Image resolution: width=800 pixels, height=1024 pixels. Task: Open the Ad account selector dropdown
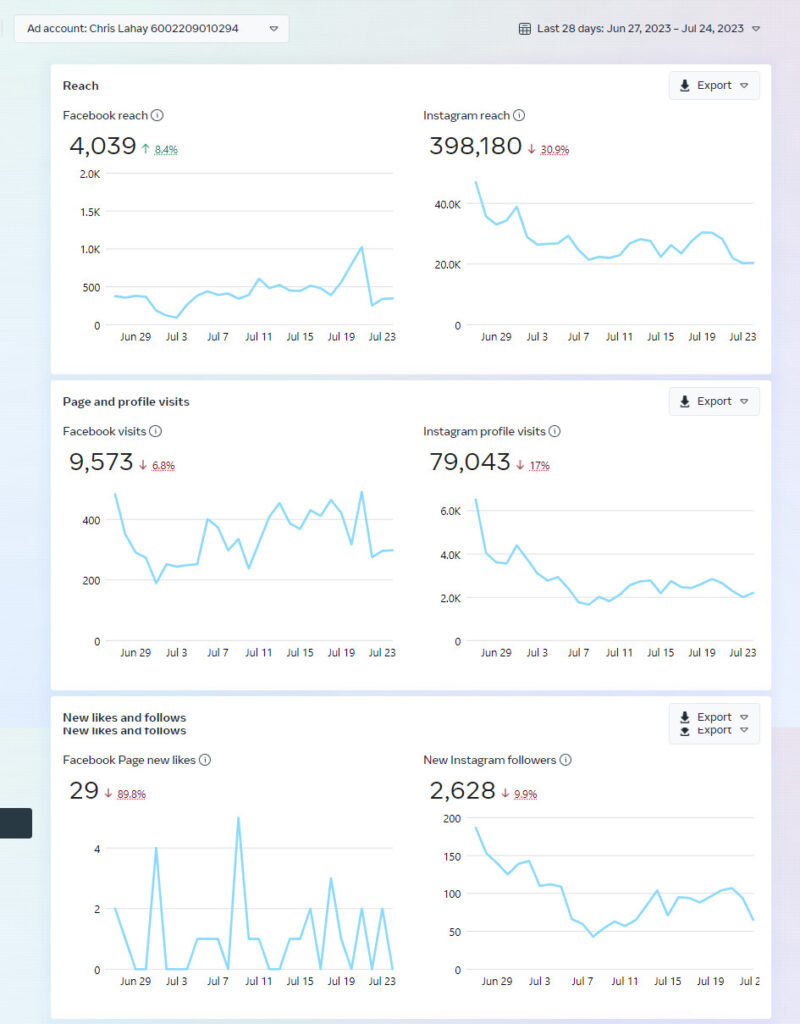coord(151,29)
